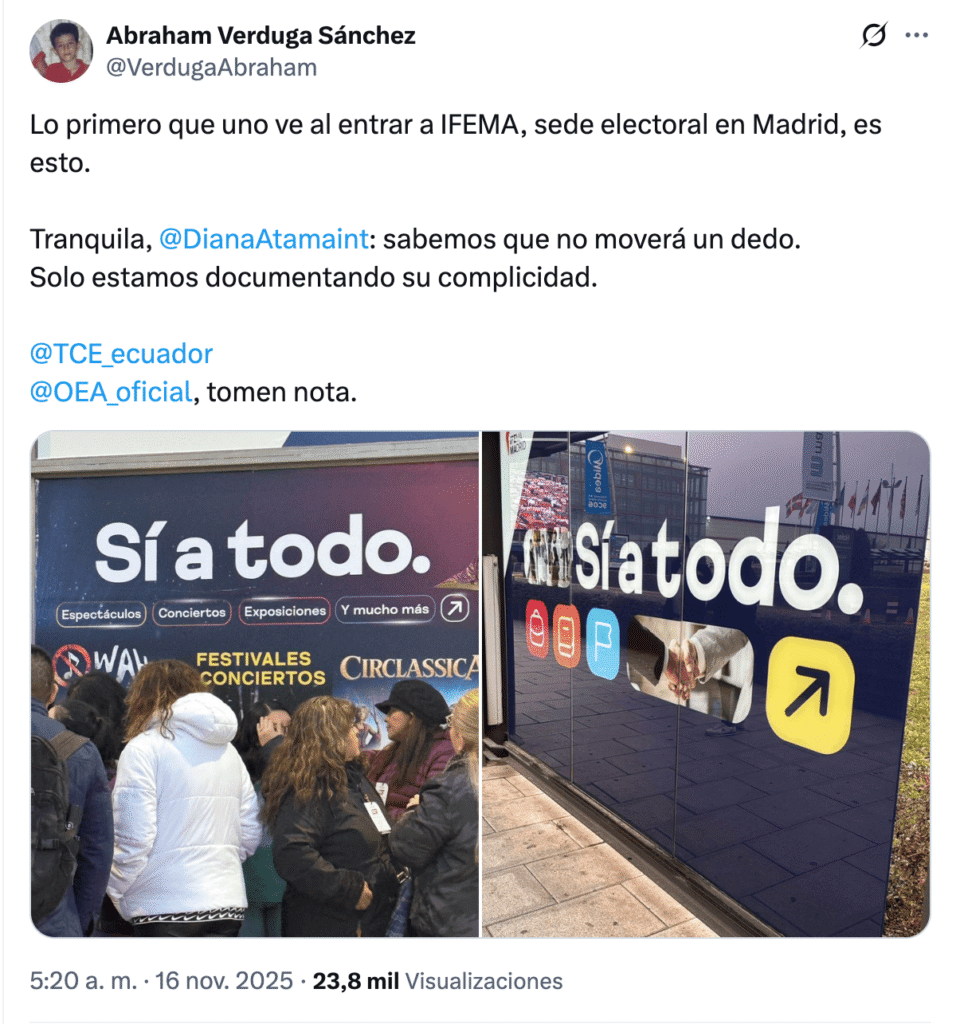The image size is (956, 1024).
Task: Click the 5:20 a. m. timestamp
Action: (84, 981)
